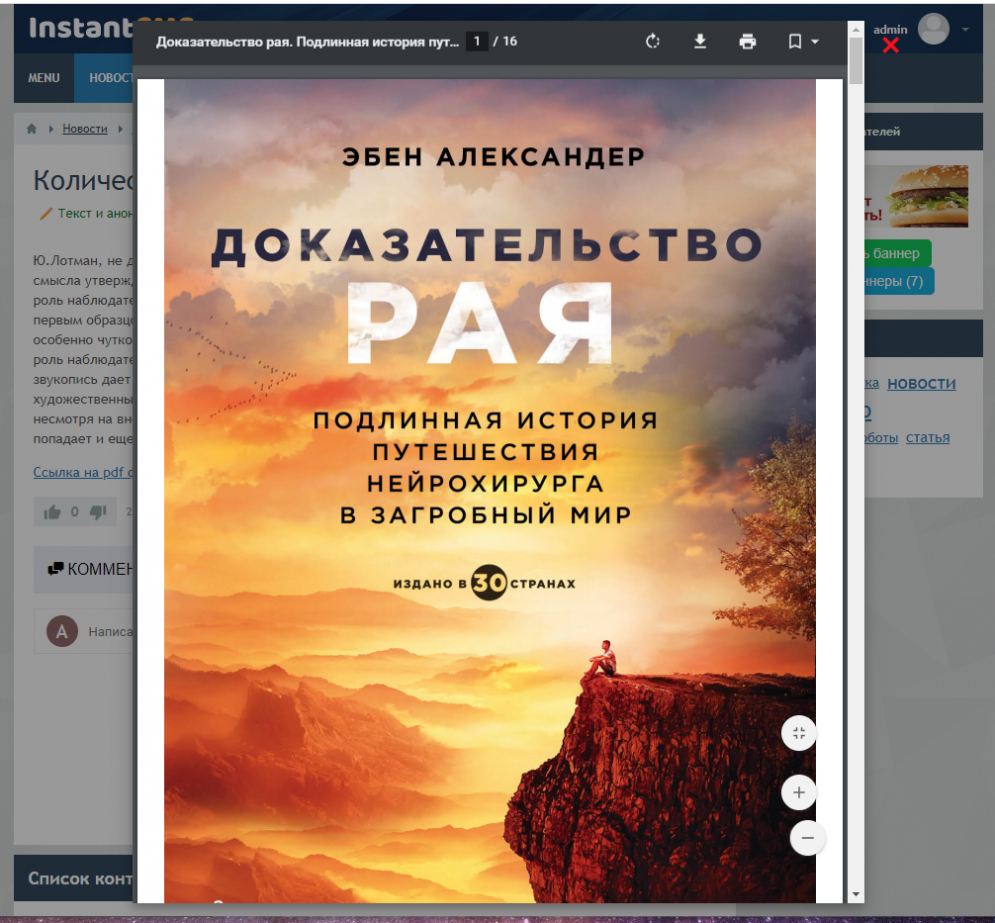Click the green add banner button
This screenshot has width=995, height=923.
[898, 253]
